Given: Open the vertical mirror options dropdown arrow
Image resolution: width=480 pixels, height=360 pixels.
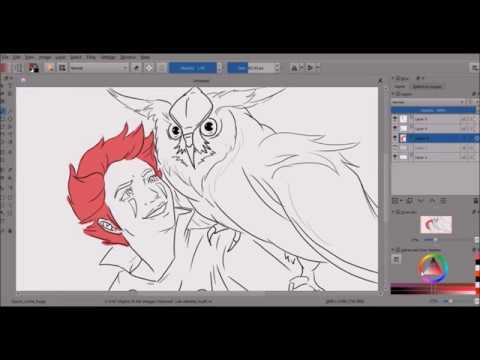Looking at the screenshot, I should pyautogui.click(x=317, y=68).
